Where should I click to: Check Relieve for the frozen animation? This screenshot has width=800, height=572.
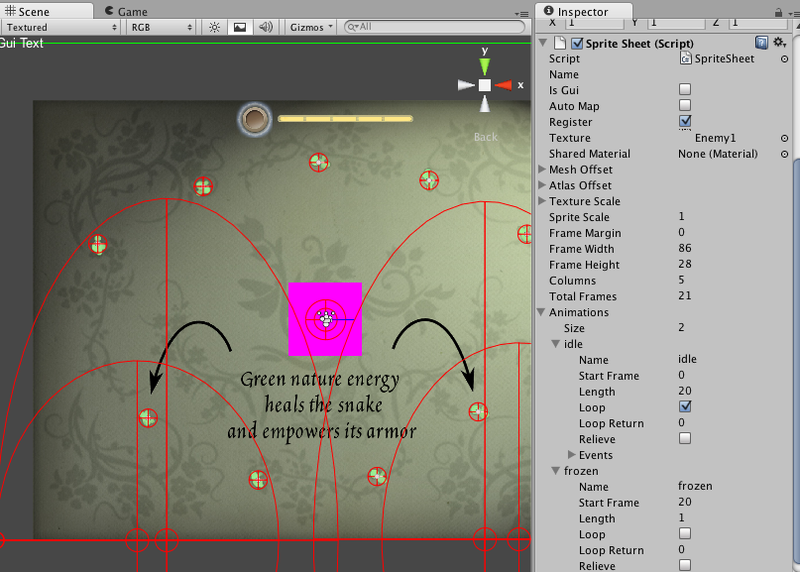685,565
